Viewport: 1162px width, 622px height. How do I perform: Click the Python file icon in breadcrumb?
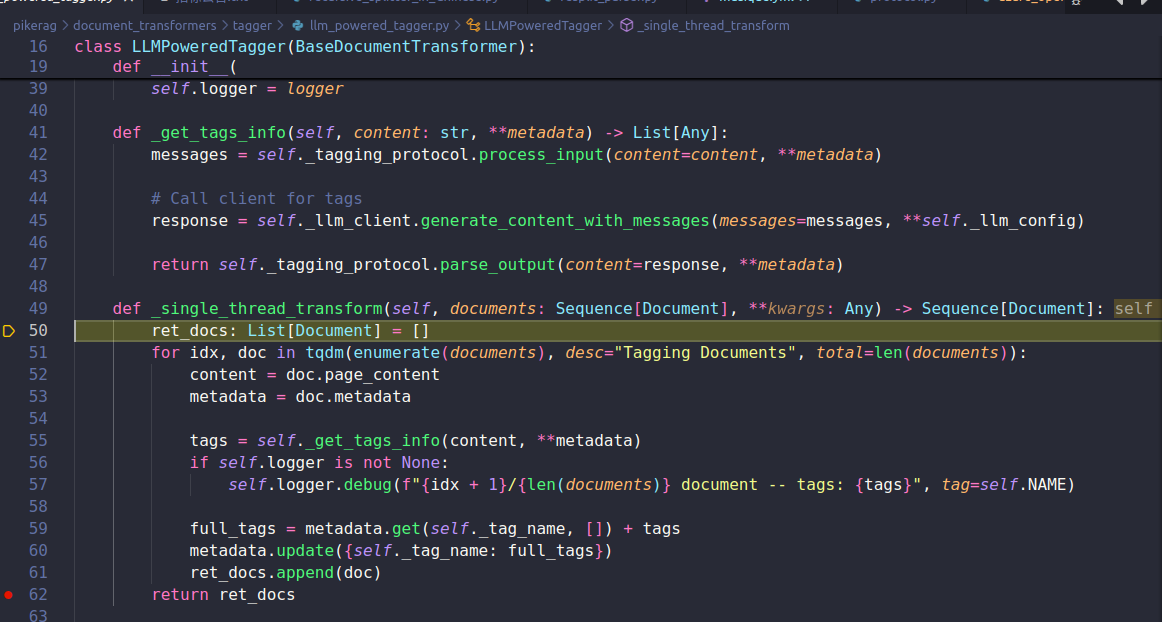pyautogui.click(x=297, y=25)
